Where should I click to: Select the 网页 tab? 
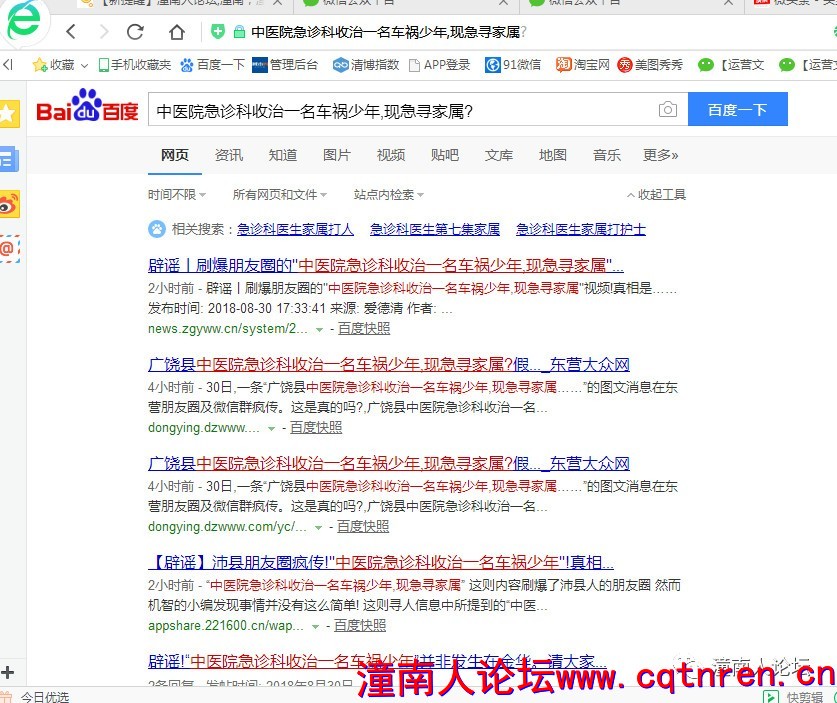tap(175, 155)
